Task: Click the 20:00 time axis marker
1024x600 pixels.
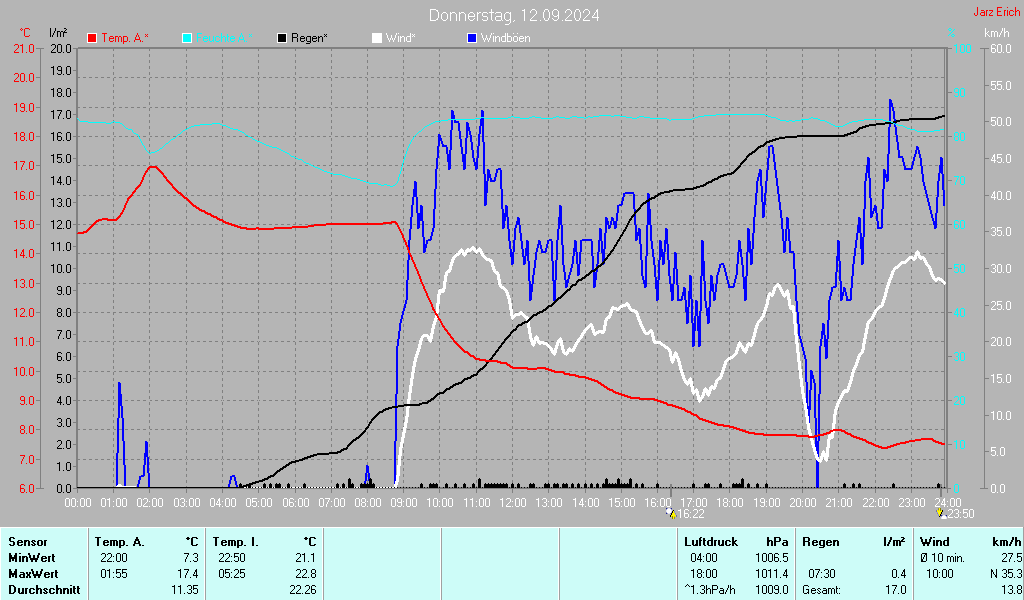Action: coord(802,501)
